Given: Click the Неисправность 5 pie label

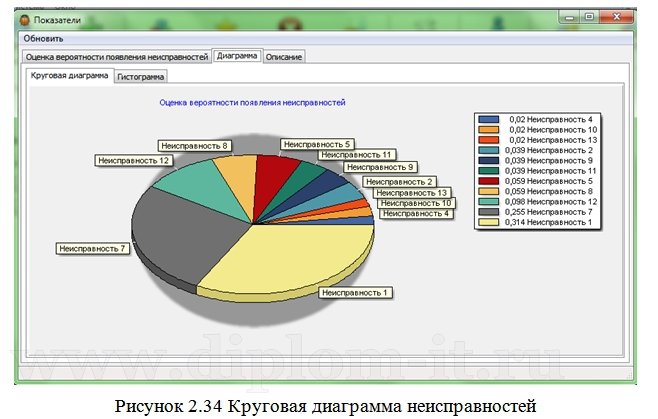Looking at the screenshot, I should click(x=317, y=144).
